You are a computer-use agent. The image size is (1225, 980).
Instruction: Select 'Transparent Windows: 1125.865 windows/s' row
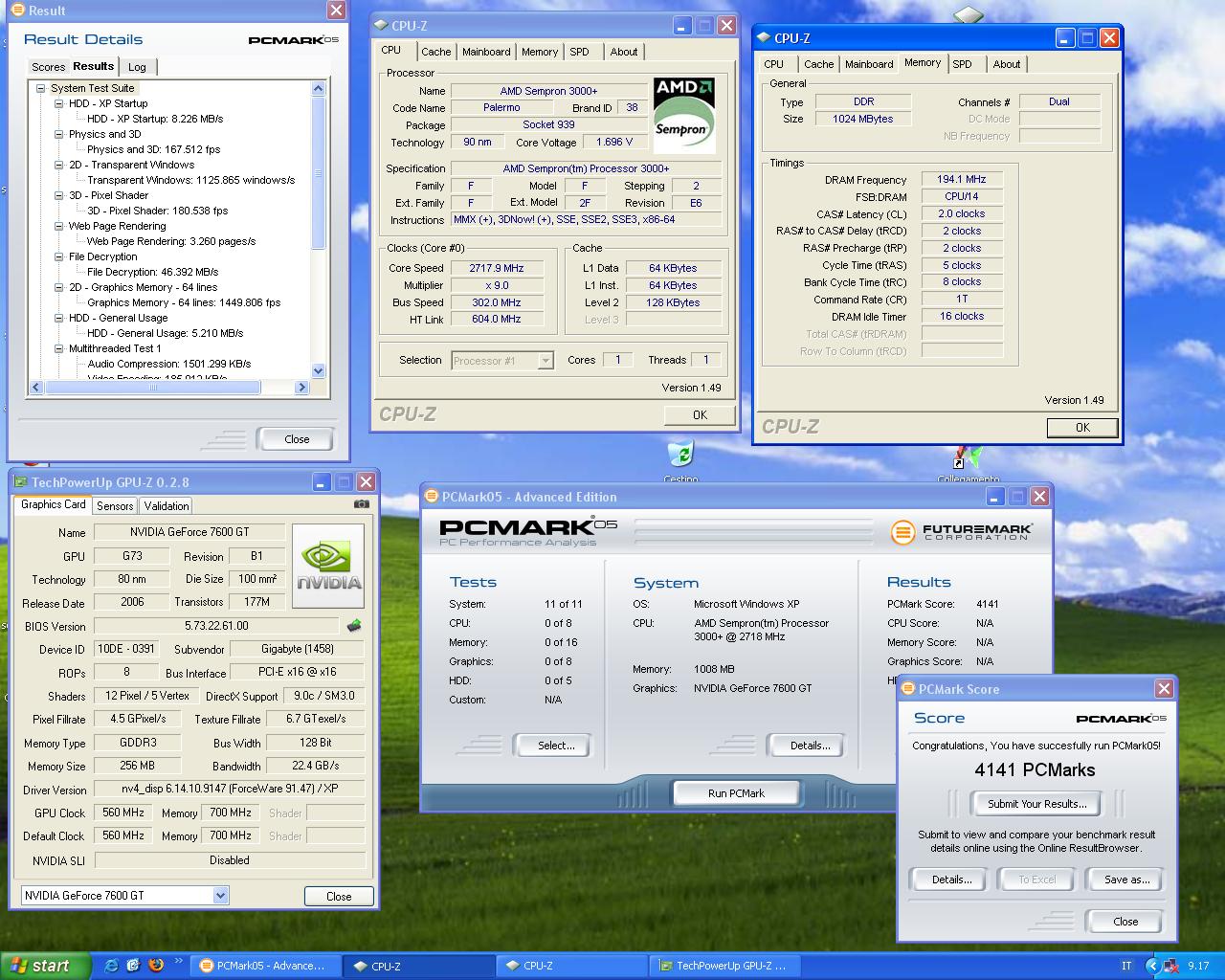click(191, 180)
